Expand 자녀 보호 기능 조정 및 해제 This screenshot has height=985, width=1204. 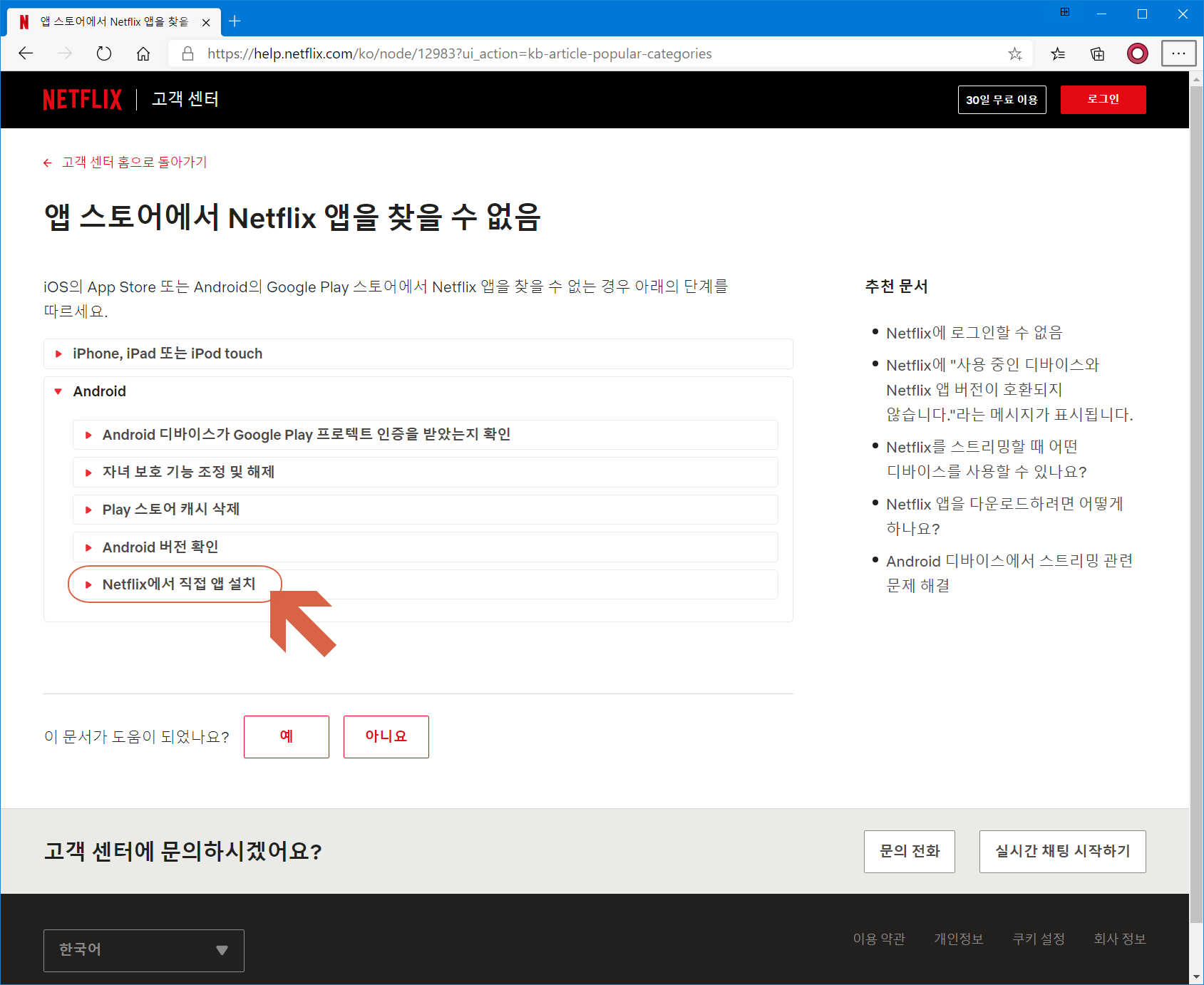tap(425, 472)
